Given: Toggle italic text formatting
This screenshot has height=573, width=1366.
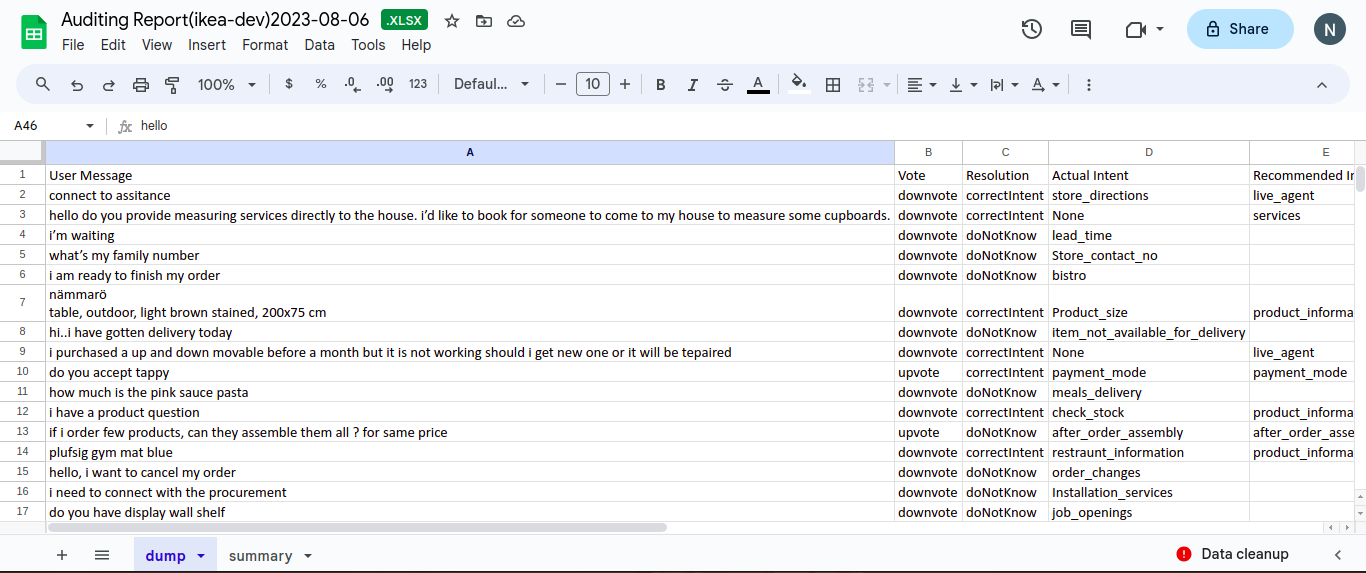Looking at the screenshot, I should click(692, 85).
